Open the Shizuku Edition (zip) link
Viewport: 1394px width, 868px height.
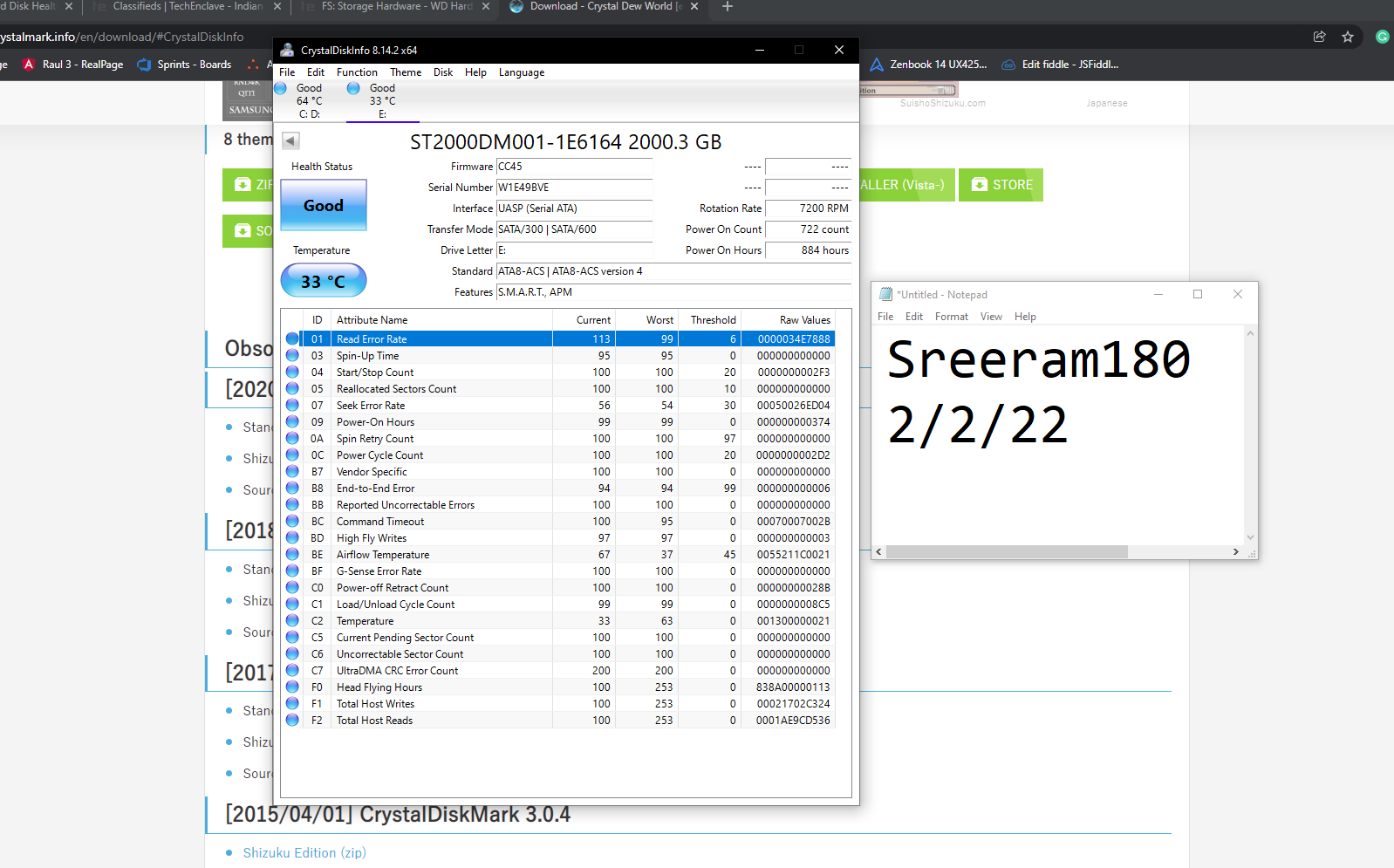(304, 852)
